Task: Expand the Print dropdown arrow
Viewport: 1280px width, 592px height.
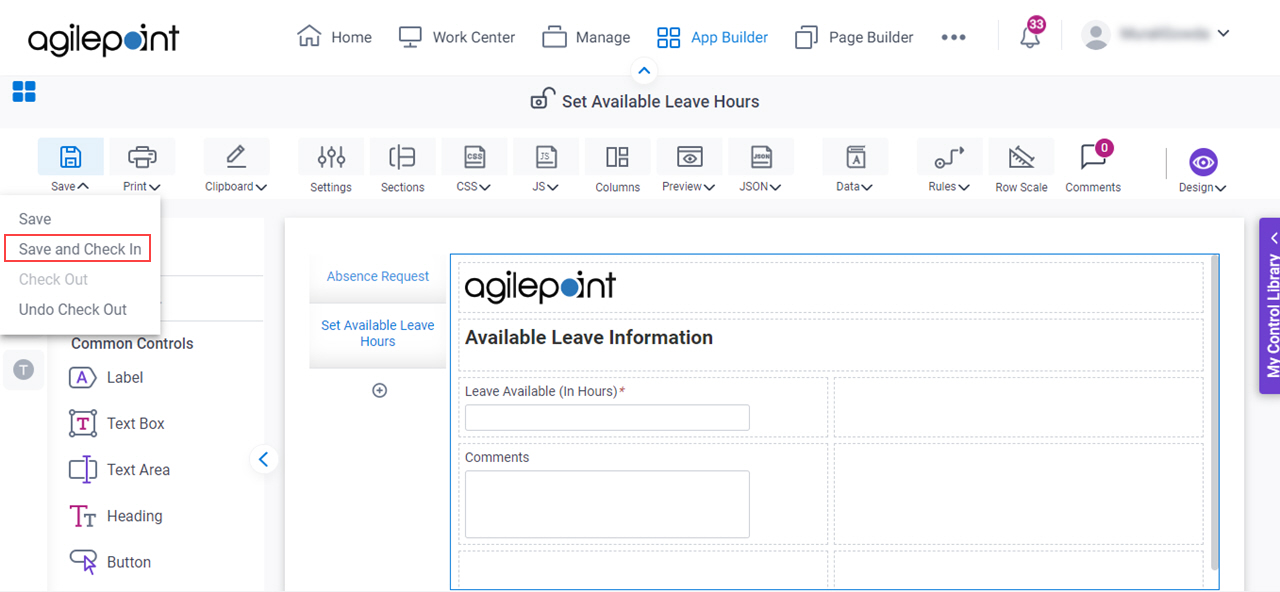Action: (x=155, y=186)
